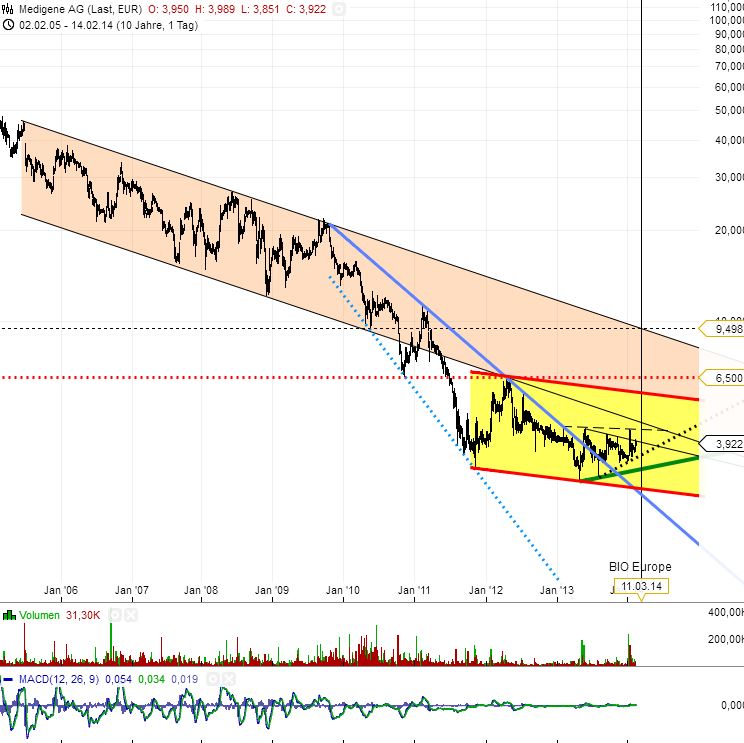Click the low price value L: 3,851
This screenshot has width=744, height=743.
pyautogui.click(x=260, y=9)
